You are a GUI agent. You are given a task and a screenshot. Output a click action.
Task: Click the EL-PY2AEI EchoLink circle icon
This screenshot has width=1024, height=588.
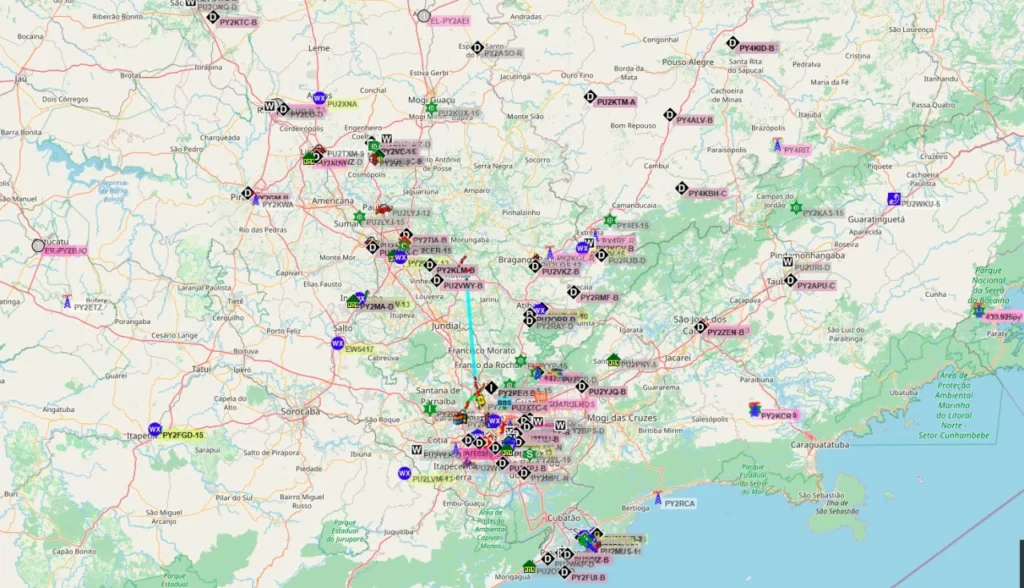click(x=424, y=17)
